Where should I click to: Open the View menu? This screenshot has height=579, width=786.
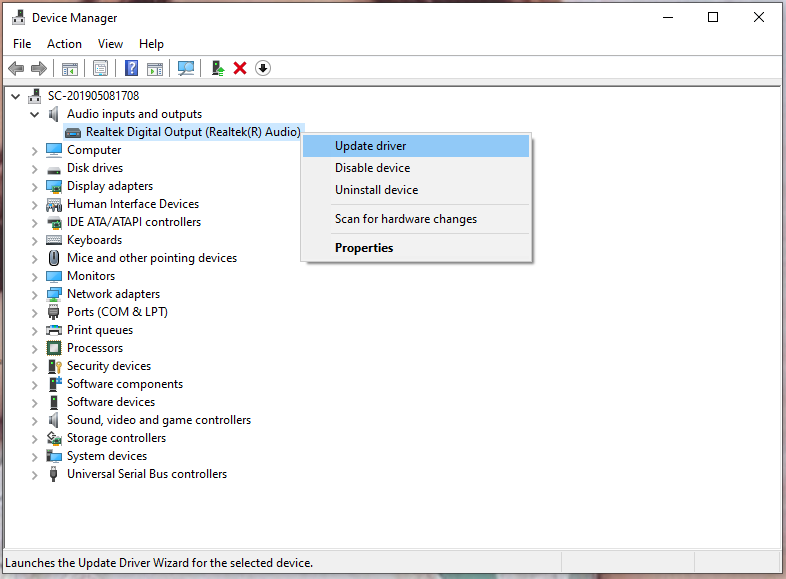point(110,44)
